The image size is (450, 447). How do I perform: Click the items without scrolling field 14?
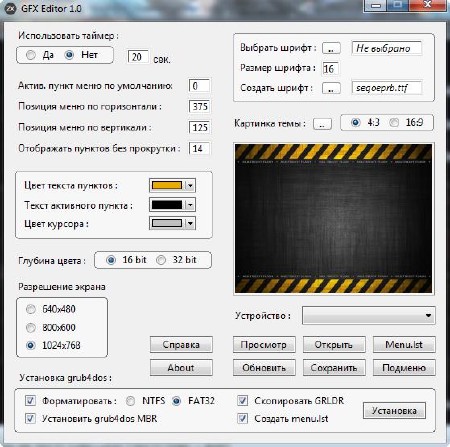(199, 148)
